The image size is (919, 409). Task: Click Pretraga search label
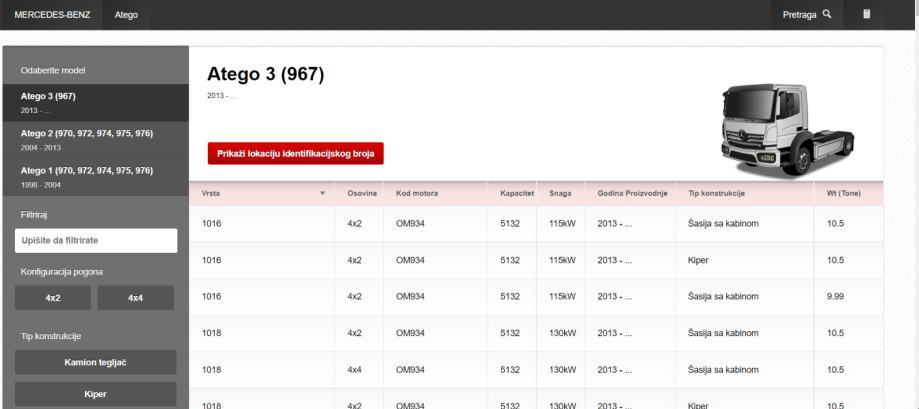(799, 15)
